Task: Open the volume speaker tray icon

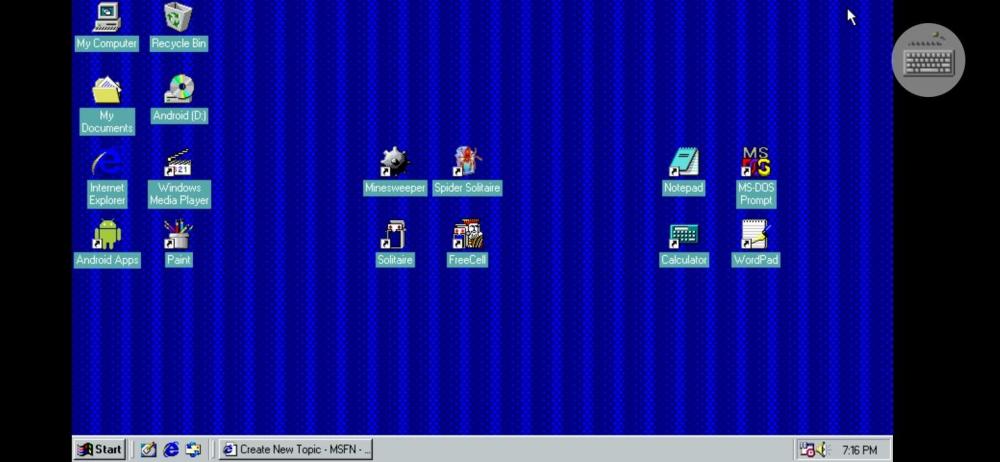Action: click(x=821, y=450)
